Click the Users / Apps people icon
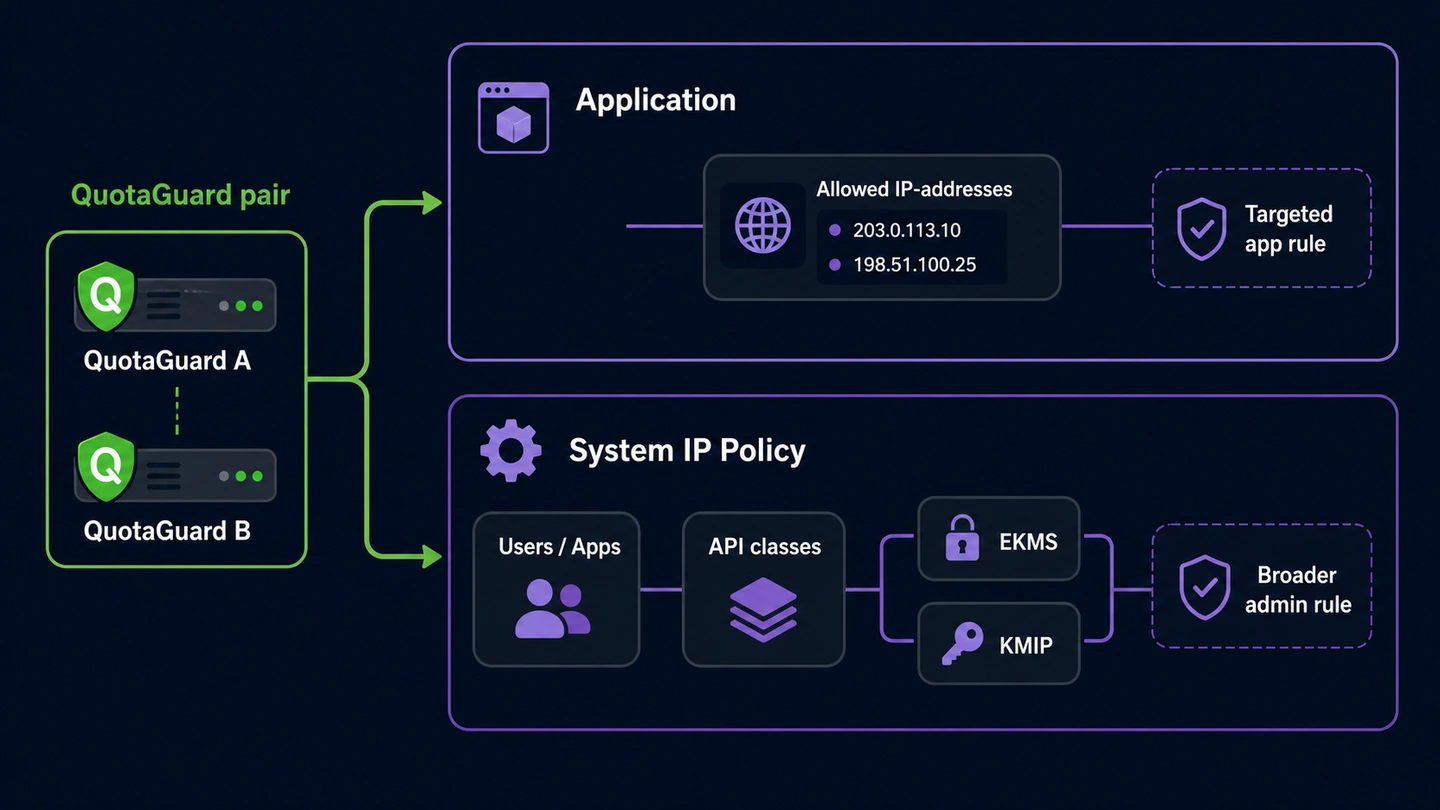This screenshot has height=810, width=1440. pyautogui.click(x=552, y=608)
